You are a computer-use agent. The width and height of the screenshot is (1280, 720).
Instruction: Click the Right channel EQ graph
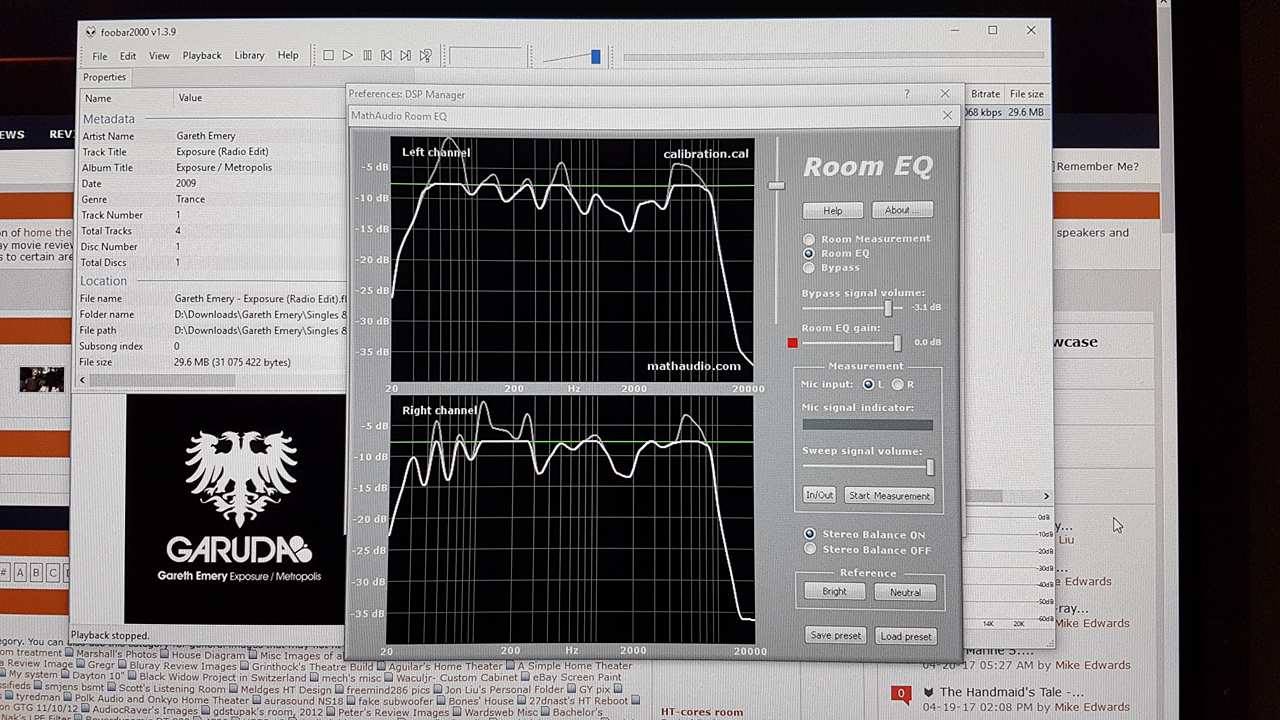coord(572,520)
